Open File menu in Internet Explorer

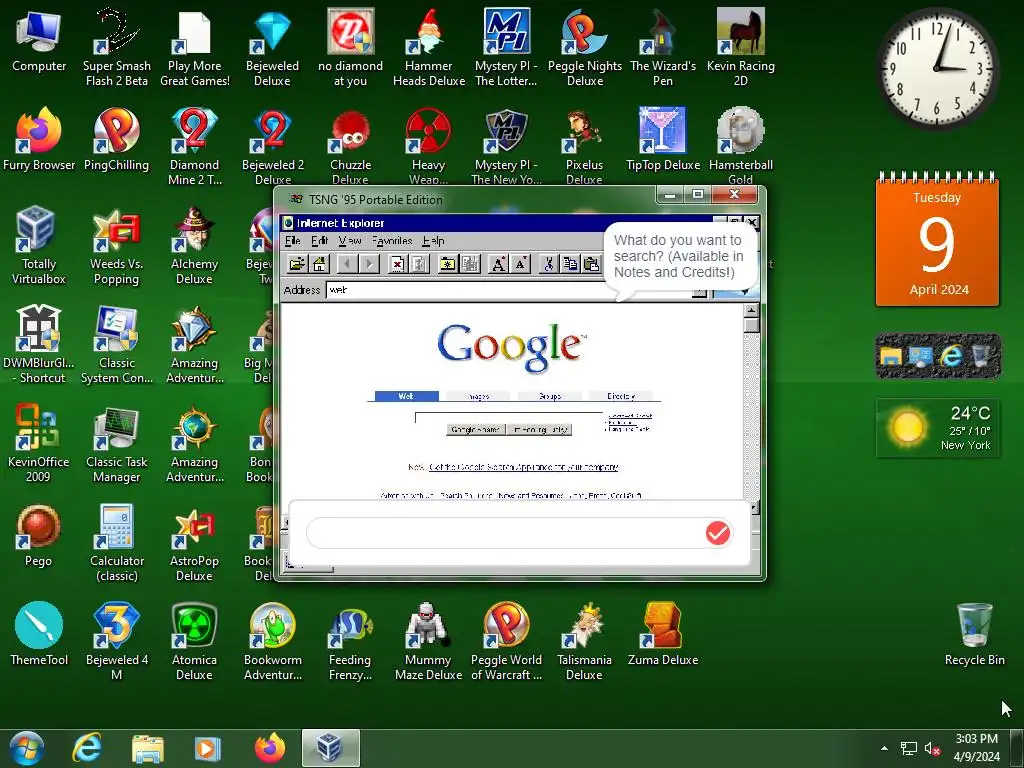293,241
